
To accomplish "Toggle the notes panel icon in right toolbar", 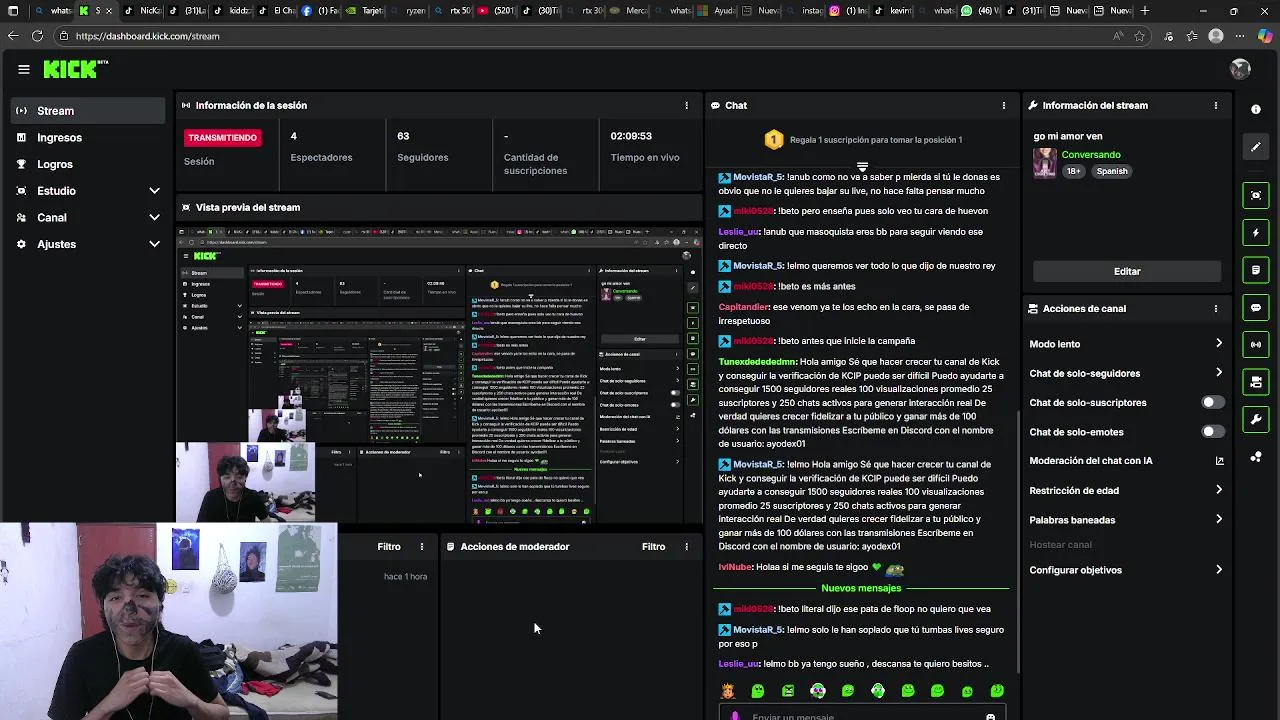I will coord(1256,270).
